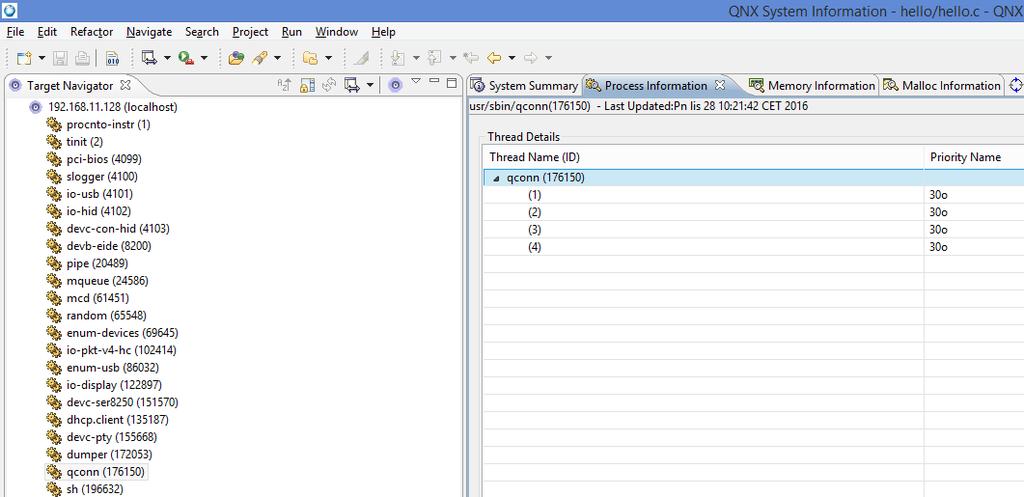Open the Run launch dropdown arrow

tap(204, 58)
